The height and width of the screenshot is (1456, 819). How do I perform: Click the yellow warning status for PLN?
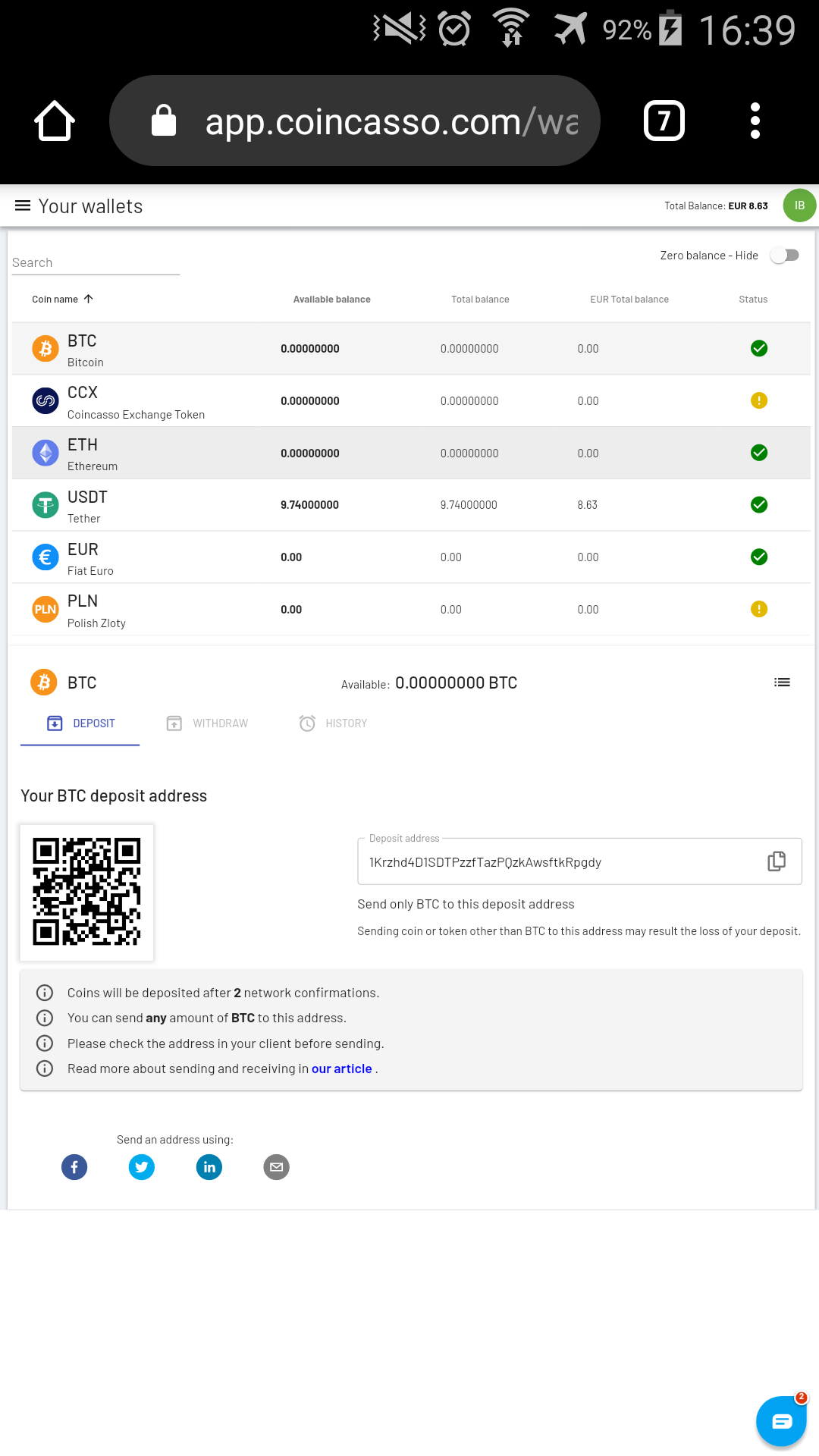pyautogui.click(x=759, y=609)
